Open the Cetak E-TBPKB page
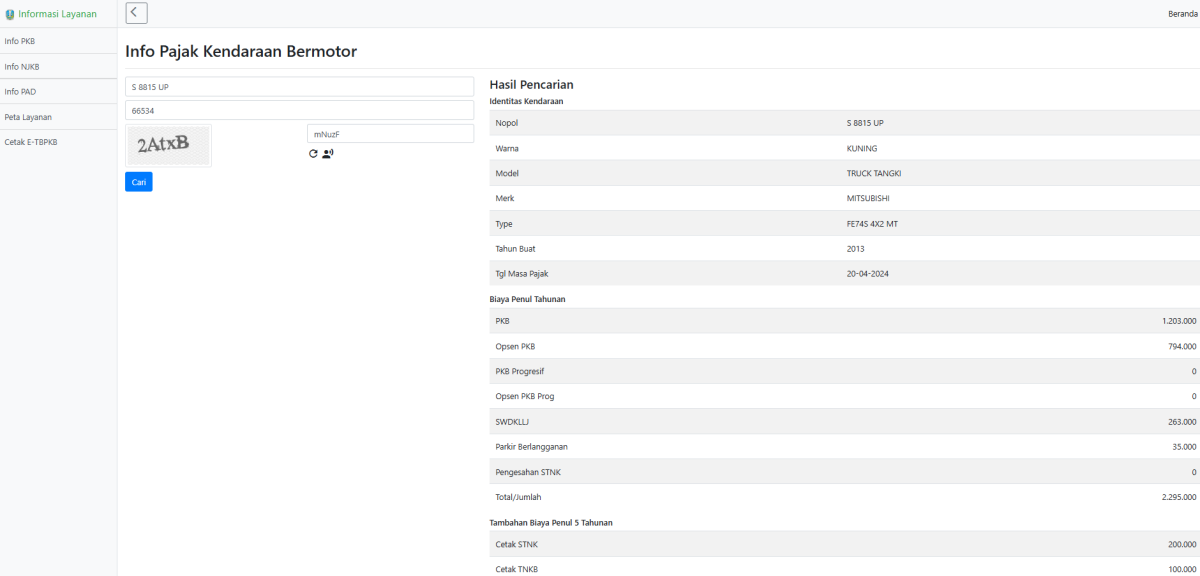The width and height of the screenshot is (1200, 576). [31, 142]
